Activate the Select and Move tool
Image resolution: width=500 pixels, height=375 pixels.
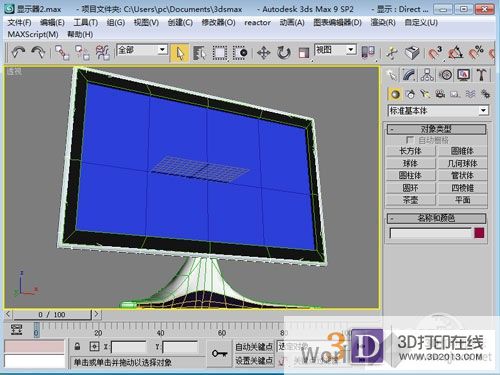(263, 53)
